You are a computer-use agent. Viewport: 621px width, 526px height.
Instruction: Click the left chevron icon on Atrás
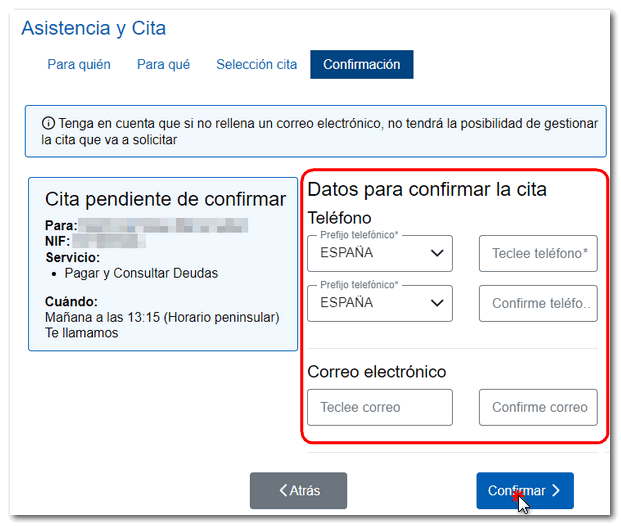(283, 490)
